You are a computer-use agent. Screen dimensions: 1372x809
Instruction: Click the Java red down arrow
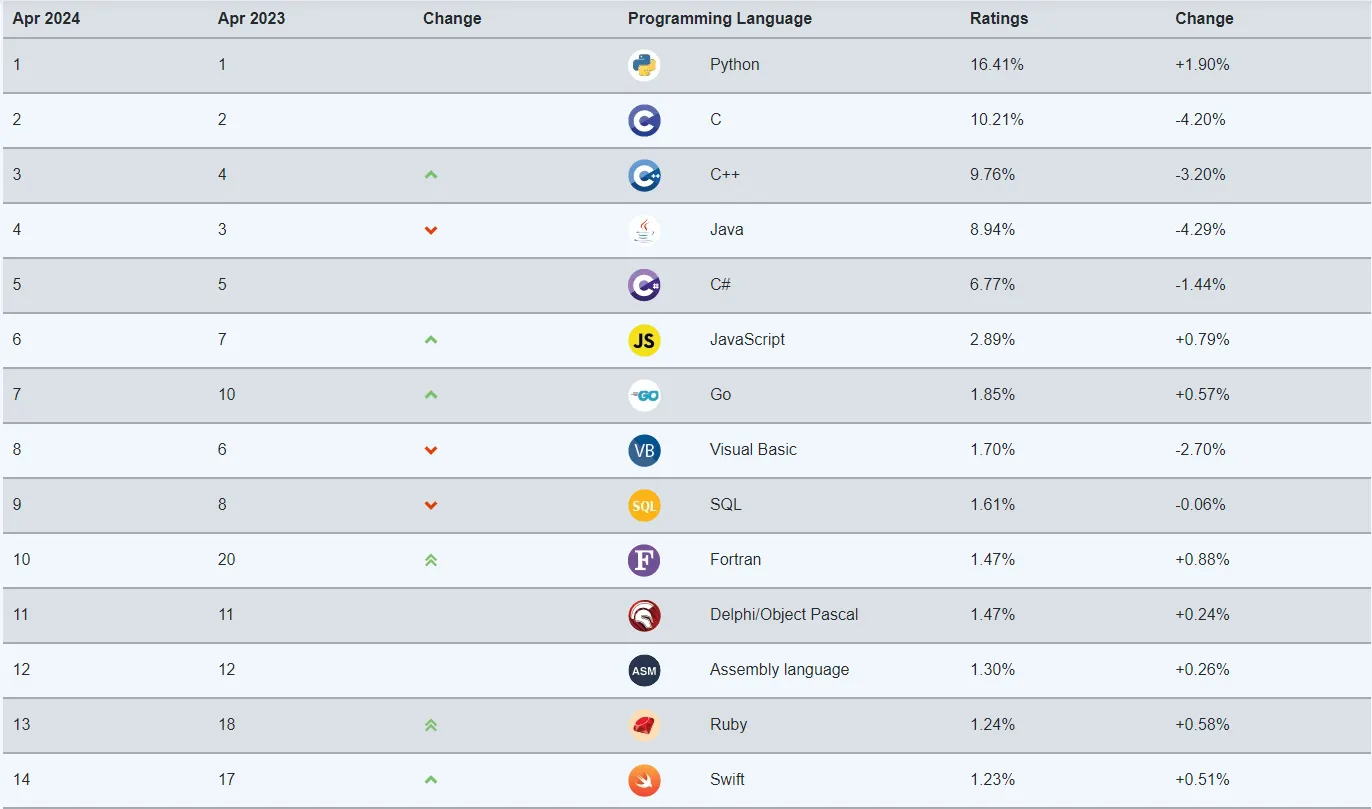point(431,230)
